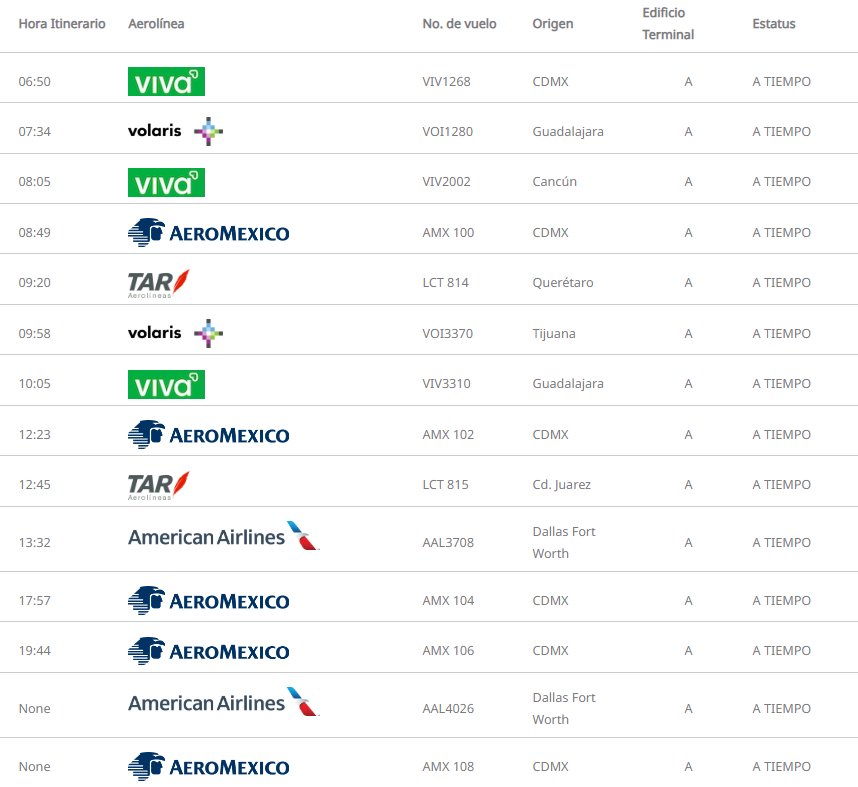Select flight number VIV3310

tap(447, 384)
